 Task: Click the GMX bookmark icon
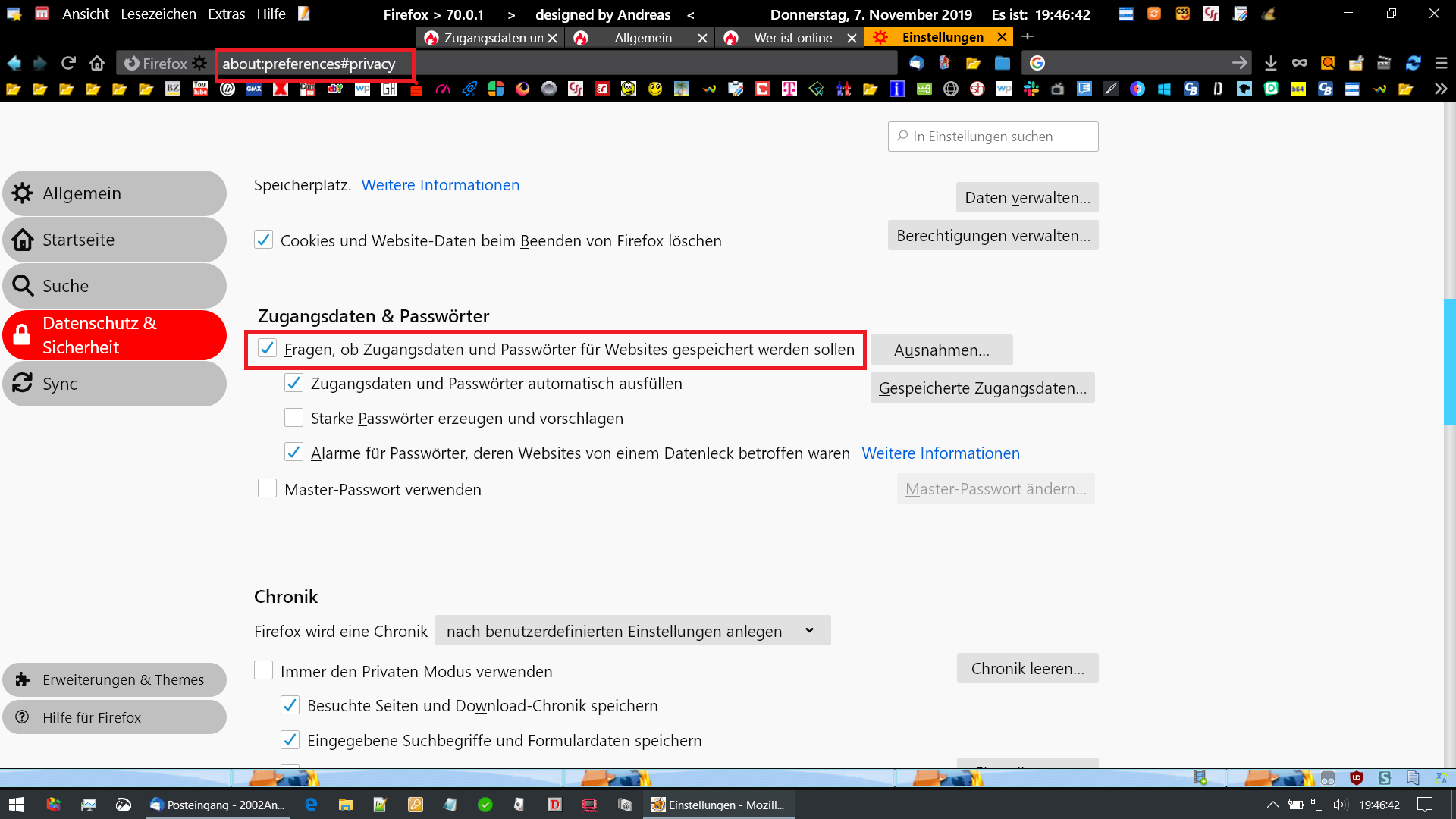tap(253, 89)
